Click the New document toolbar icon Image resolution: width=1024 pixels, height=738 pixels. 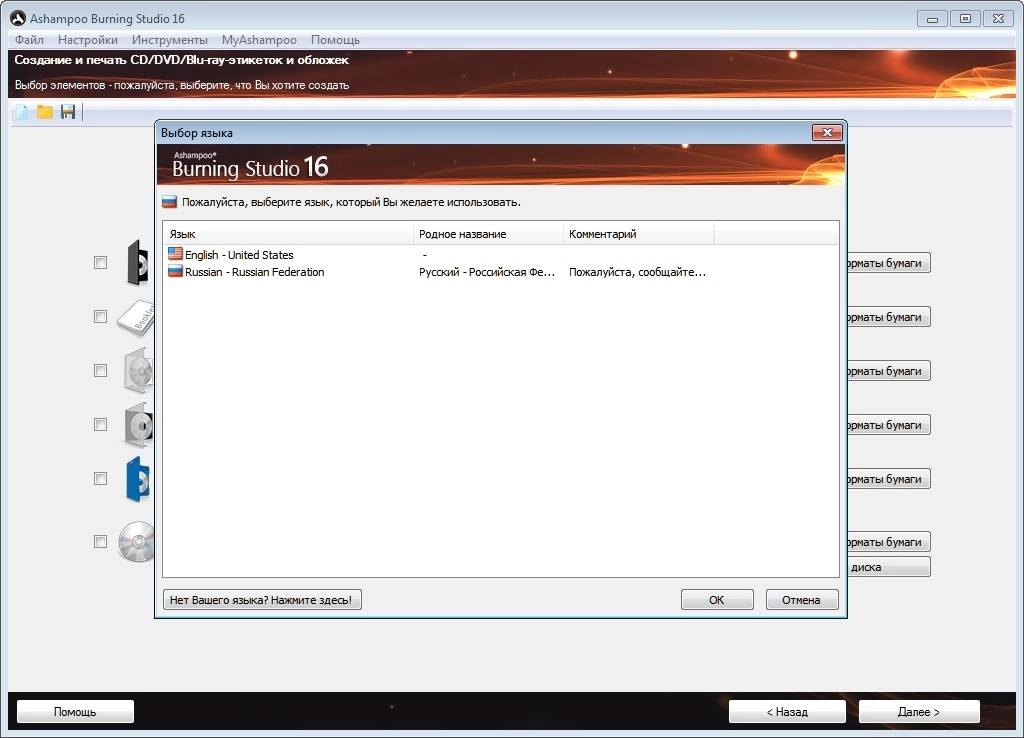pyautogui.click(x=22, y=112)
